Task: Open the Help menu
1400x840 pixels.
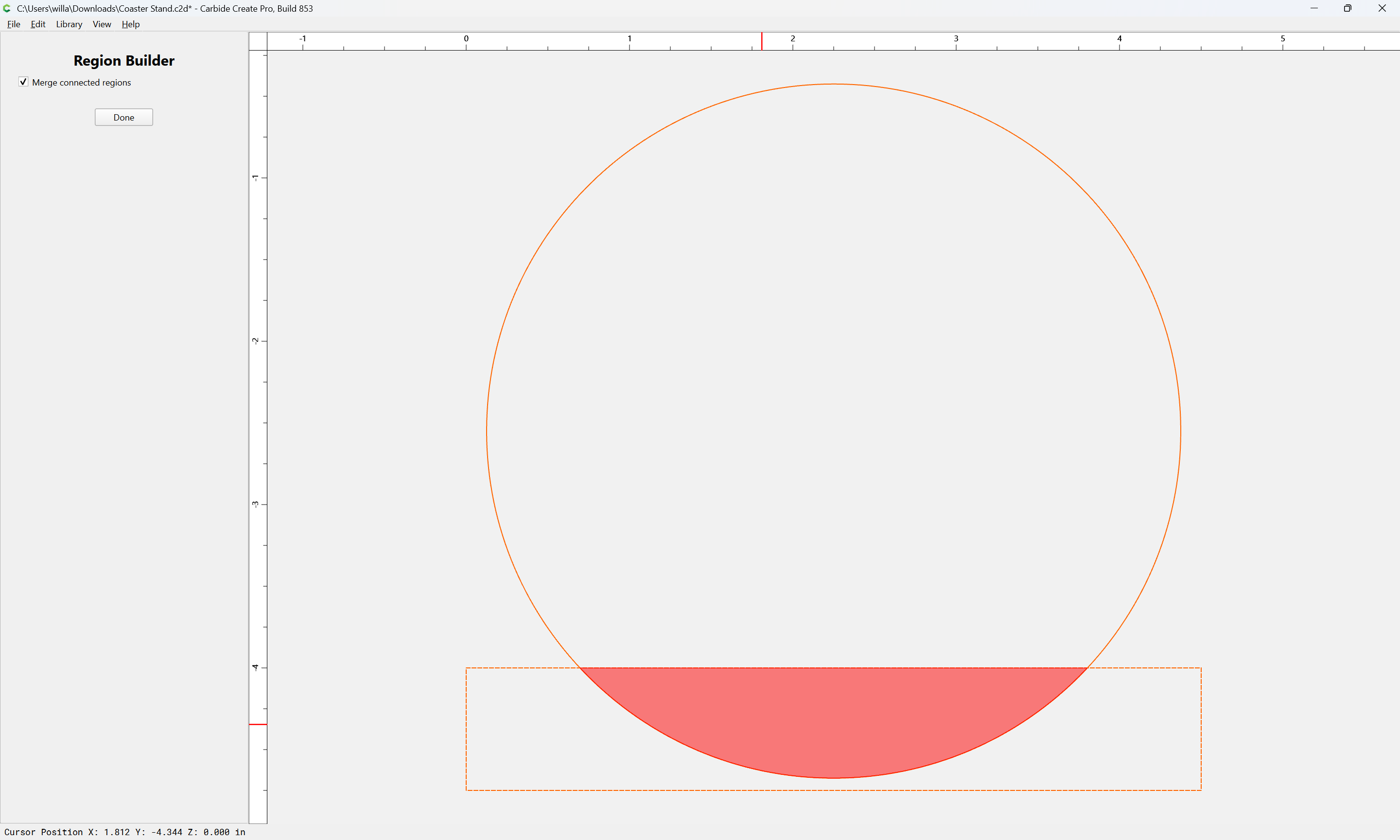Action: (x=131, y=24)
